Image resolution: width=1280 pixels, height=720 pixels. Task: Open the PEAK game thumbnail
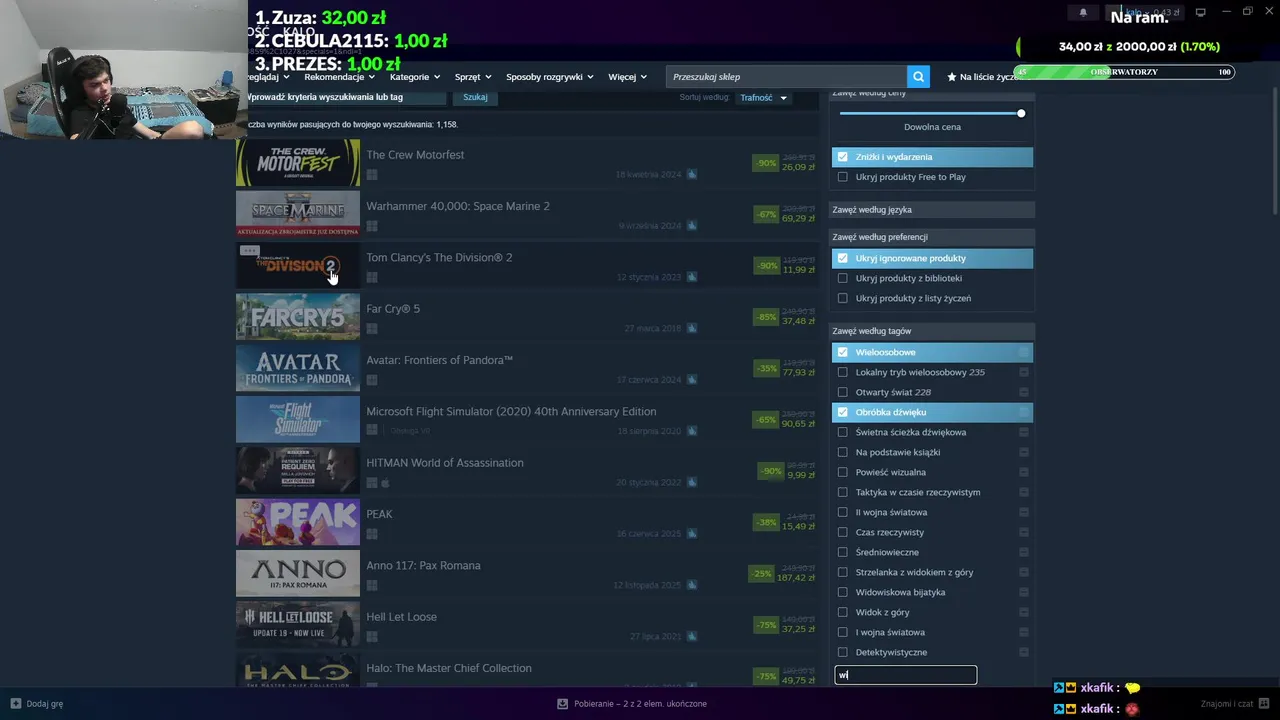298,522
